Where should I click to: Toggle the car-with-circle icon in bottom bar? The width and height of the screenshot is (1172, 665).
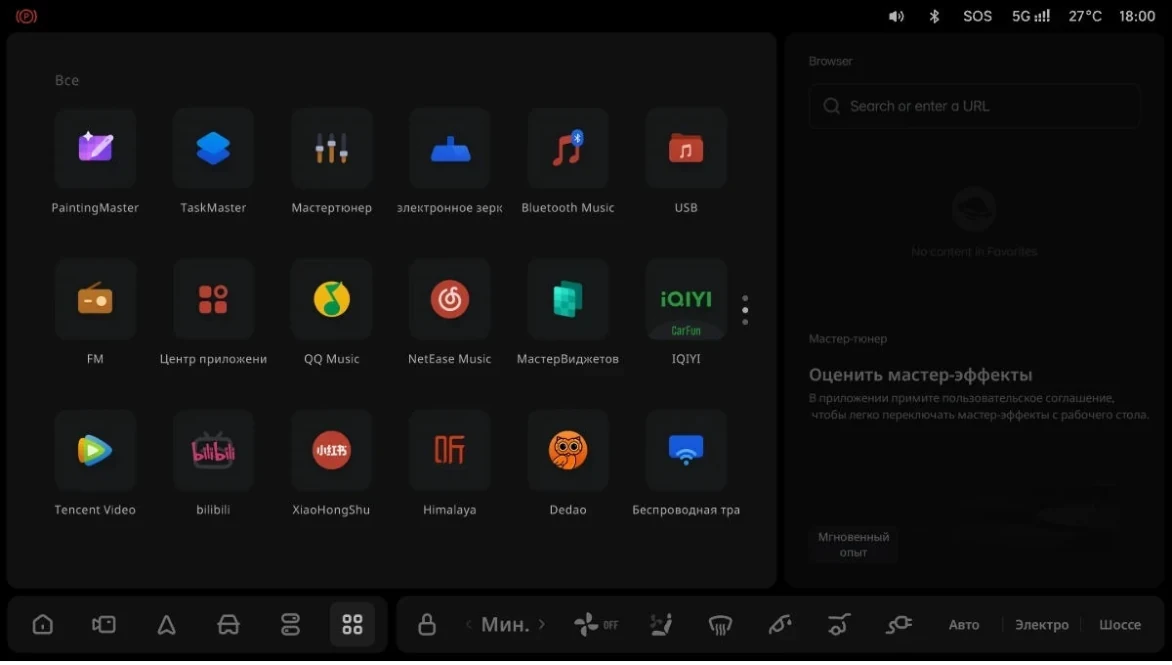(x=839, y=624)
